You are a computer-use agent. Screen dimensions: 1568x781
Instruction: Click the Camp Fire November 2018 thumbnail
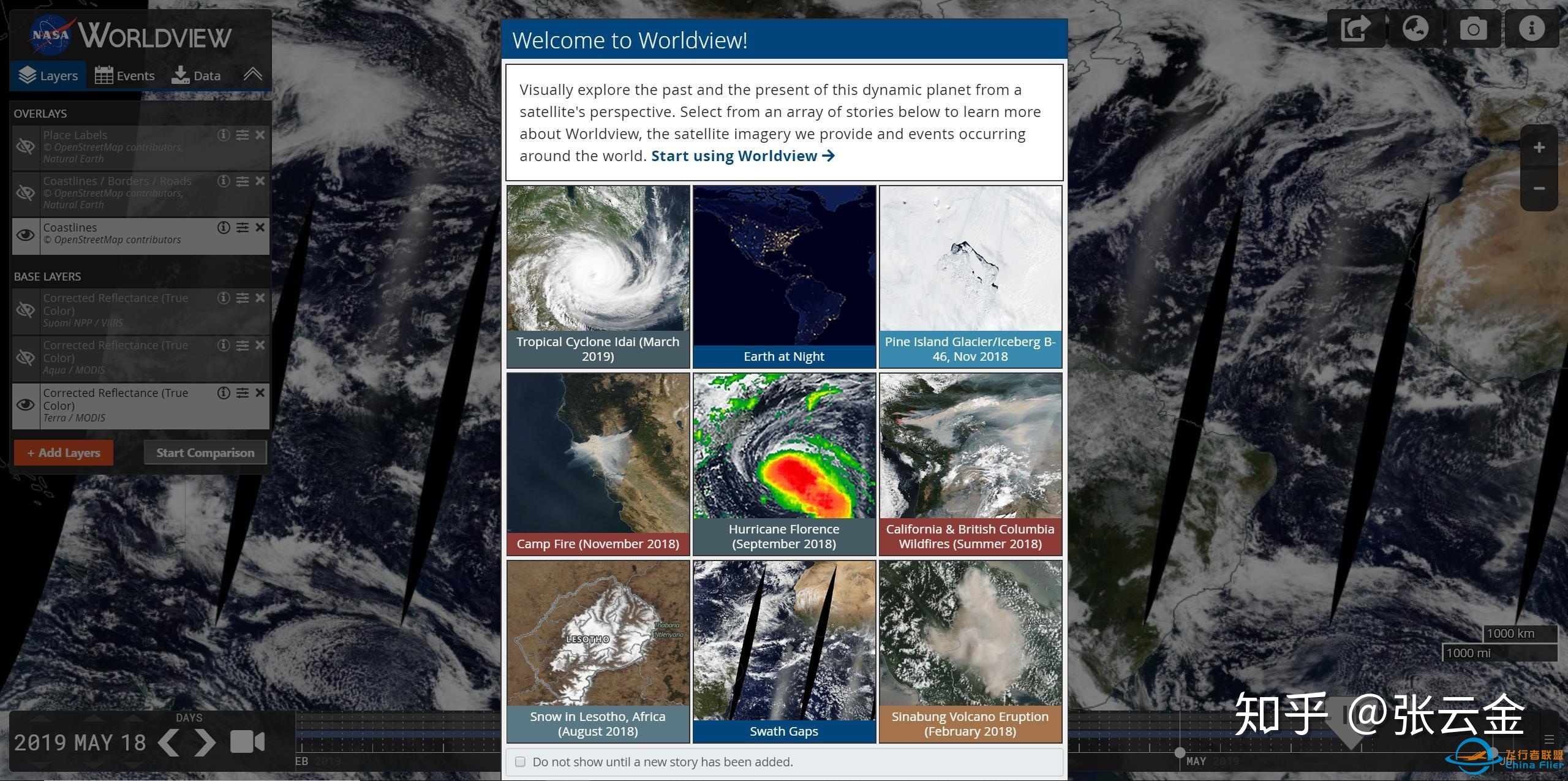coord(598,463)
